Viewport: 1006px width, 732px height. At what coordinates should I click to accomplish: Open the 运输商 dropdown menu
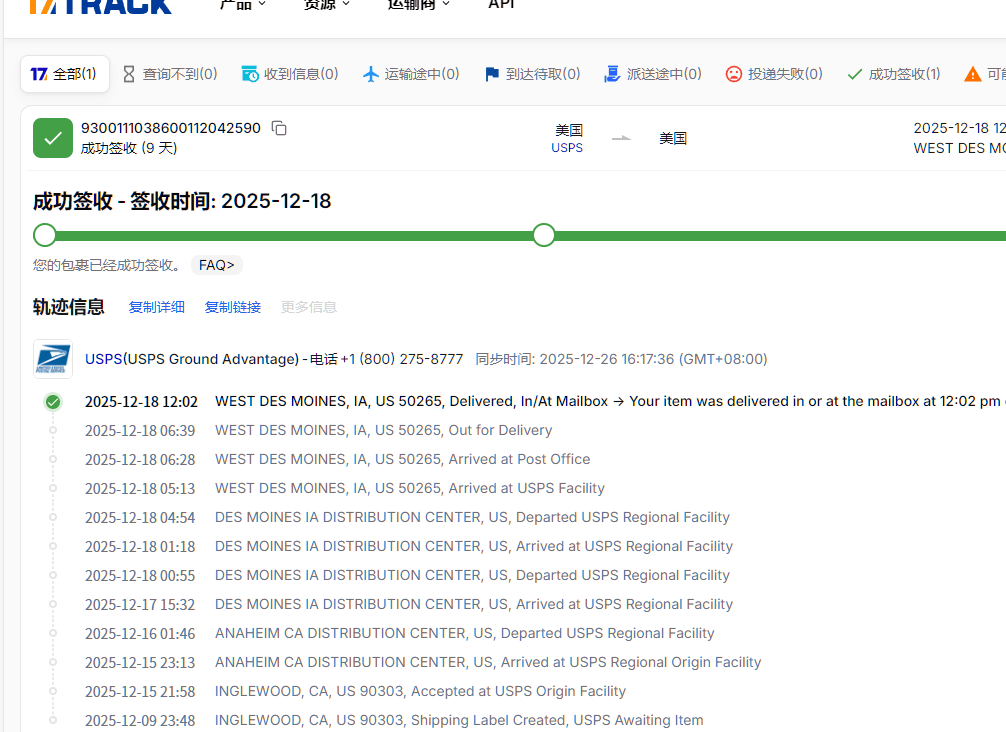(418, 4)
